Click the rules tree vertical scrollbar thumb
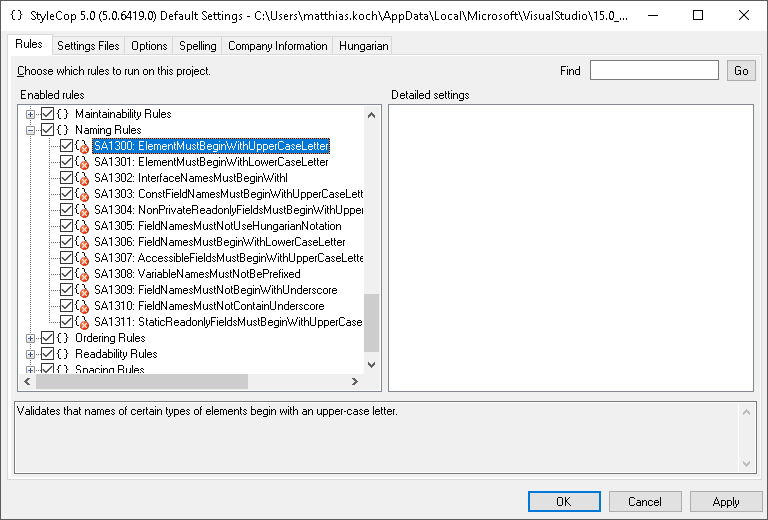 (x=372, y=323)
